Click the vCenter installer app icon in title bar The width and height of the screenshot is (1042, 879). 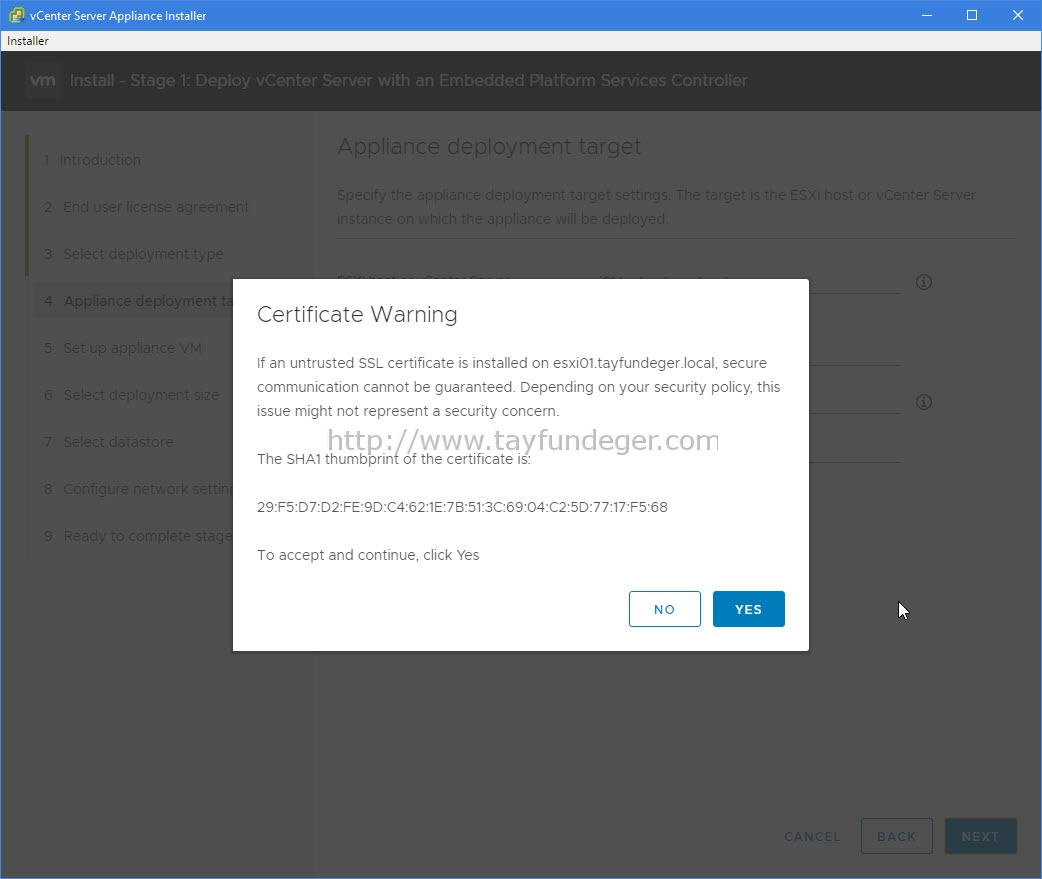pyautogui.click(x=16, y=15)
